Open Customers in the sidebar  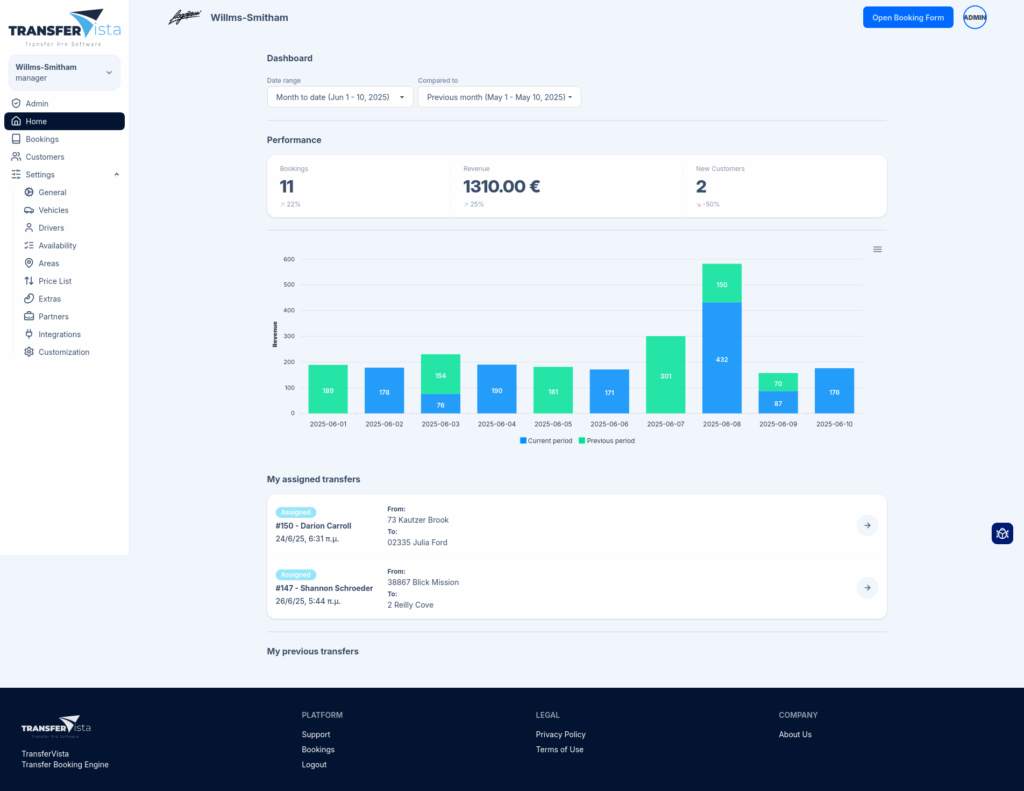tap(45, 157)
